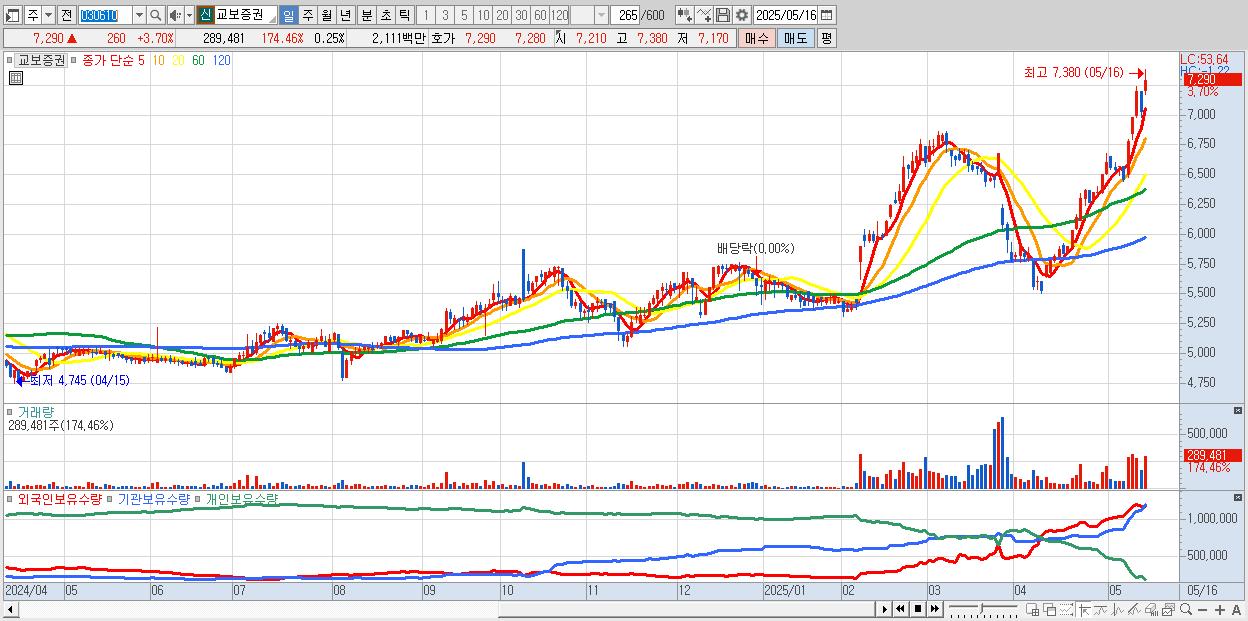Select the 월 monthly period toggle
The width and height of the screenshot is (1248, 621).
[x=326, y=15]
